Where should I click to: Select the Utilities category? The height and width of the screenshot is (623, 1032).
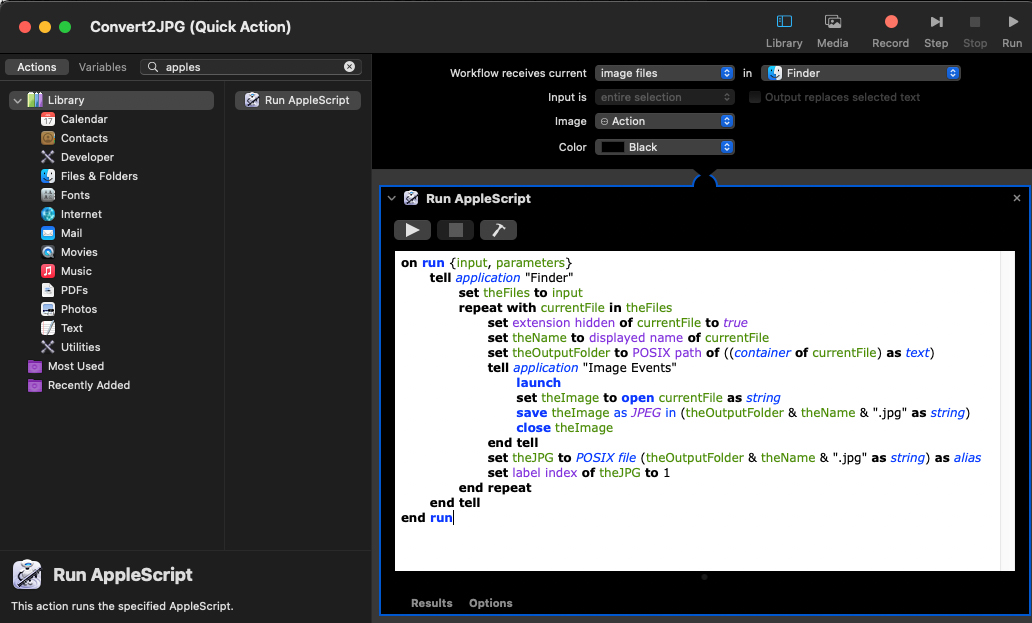(80, 348)
